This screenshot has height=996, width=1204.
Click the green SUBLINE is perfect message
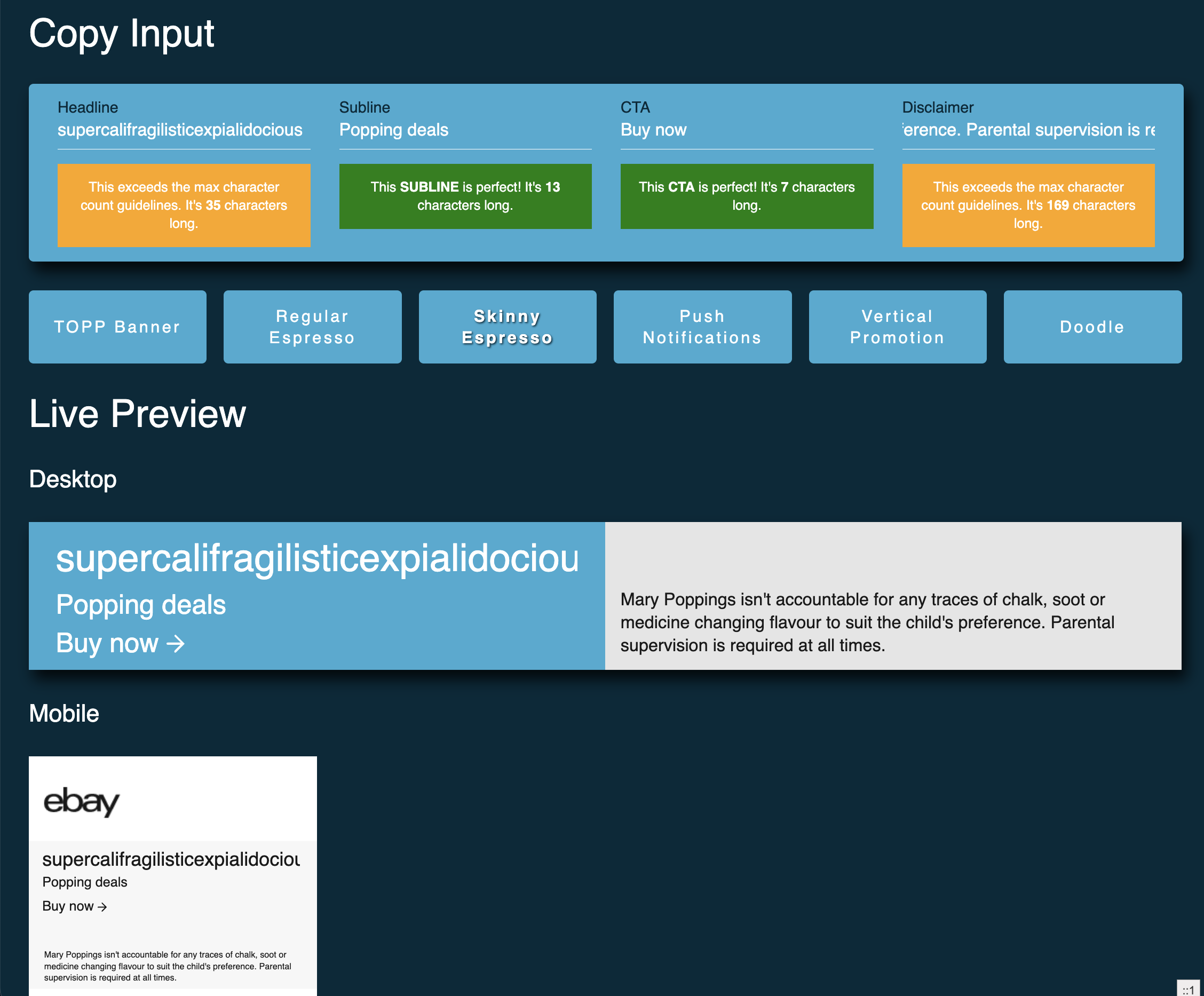click(x=465, y=196)
